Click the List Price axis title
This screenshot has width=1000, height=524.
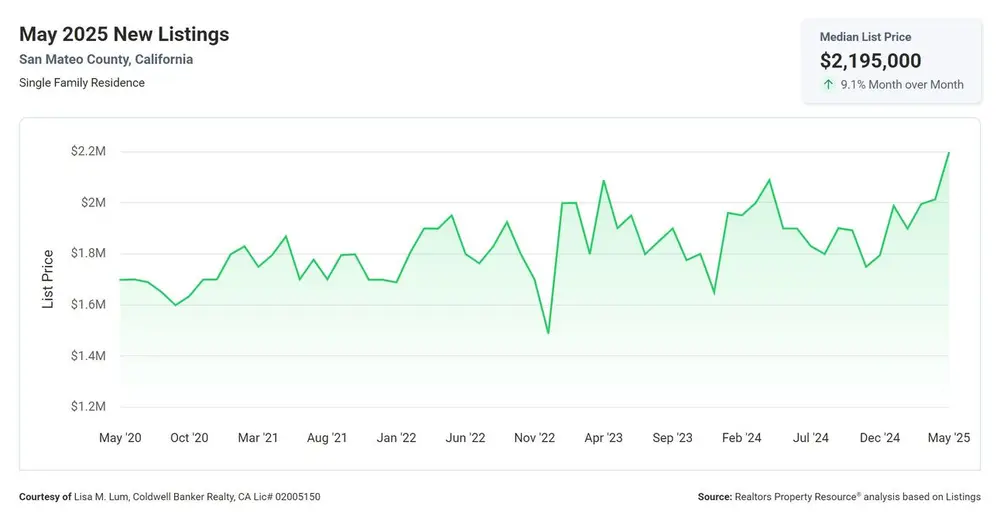48,279
